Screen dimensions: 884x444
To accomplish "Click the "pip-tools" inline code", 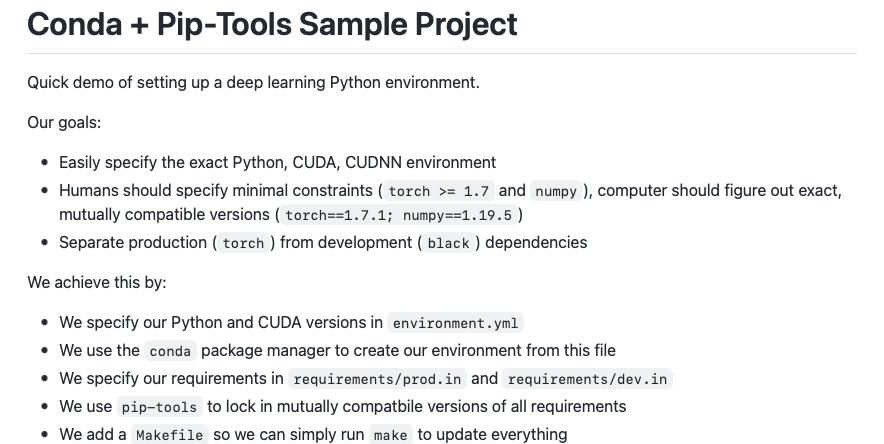I will [x=160, y=407].
